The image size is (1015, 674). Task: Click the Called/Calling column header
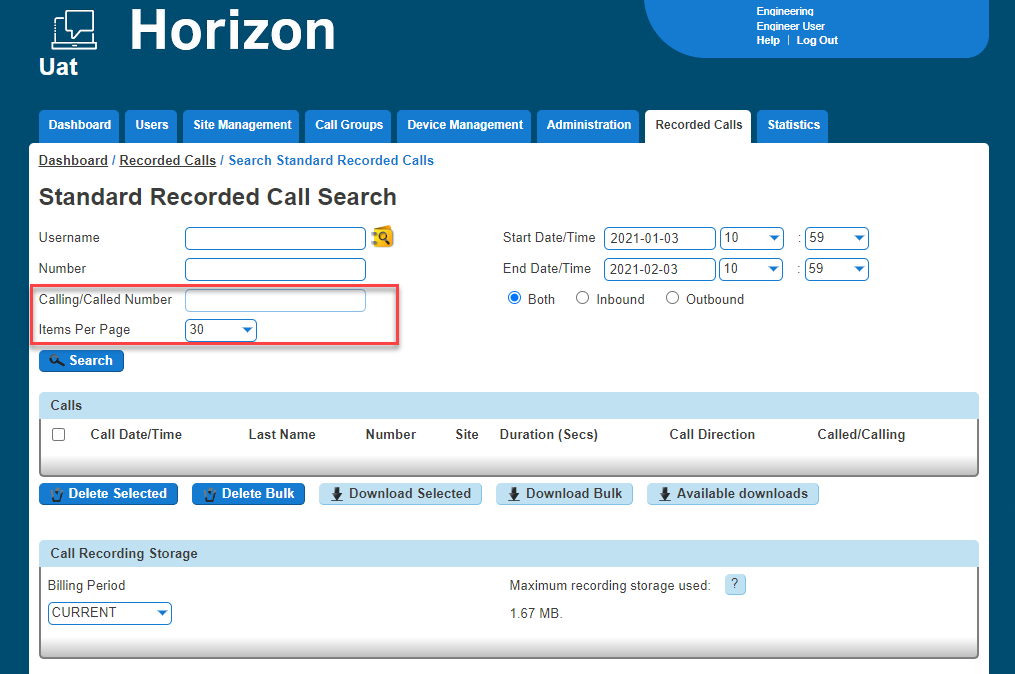click(861, 434)
